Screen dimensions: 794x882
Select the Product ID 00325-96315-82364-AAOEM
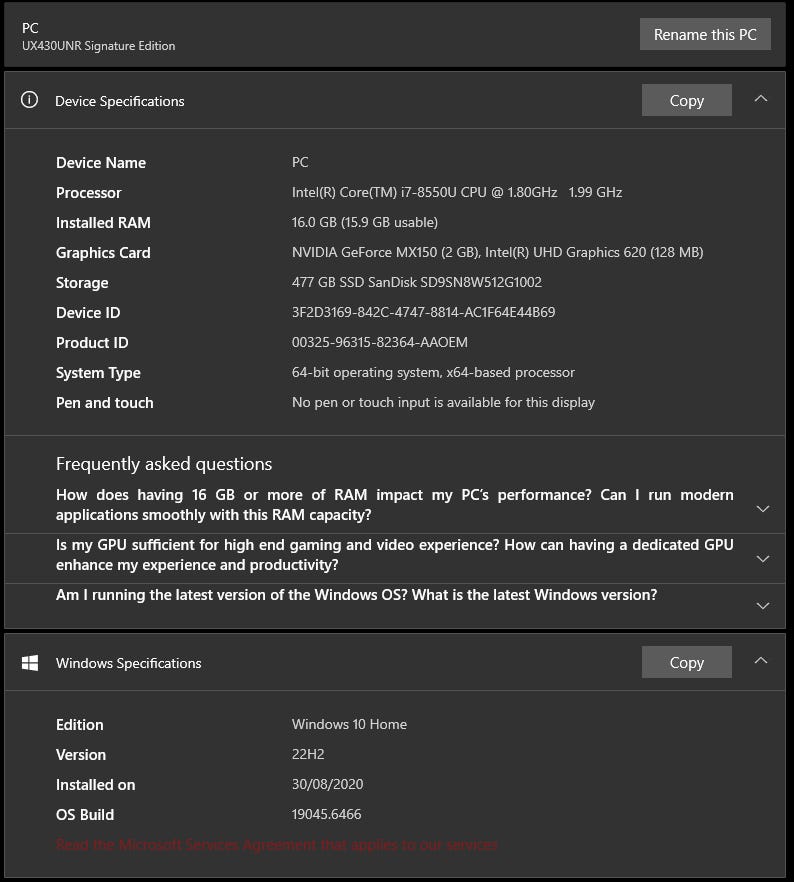[x=380, y=342]
